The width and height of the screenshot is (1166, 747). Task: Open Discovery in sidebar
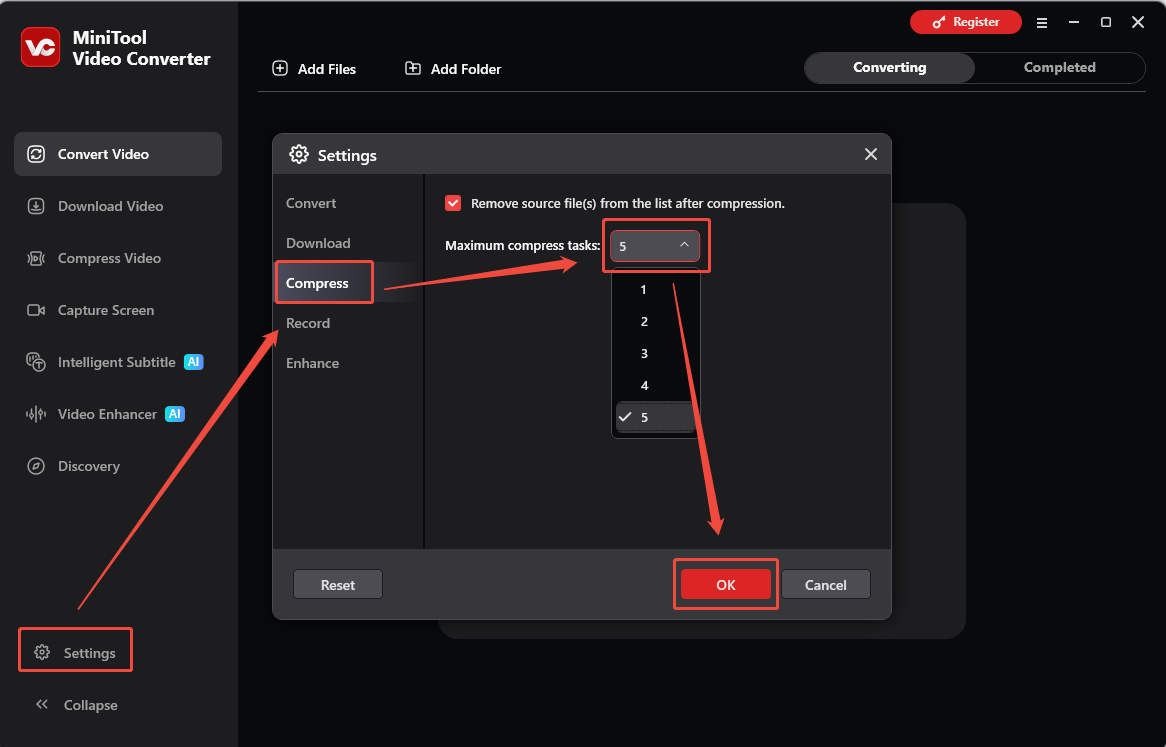pyautogui.click(x=117, y=466)
